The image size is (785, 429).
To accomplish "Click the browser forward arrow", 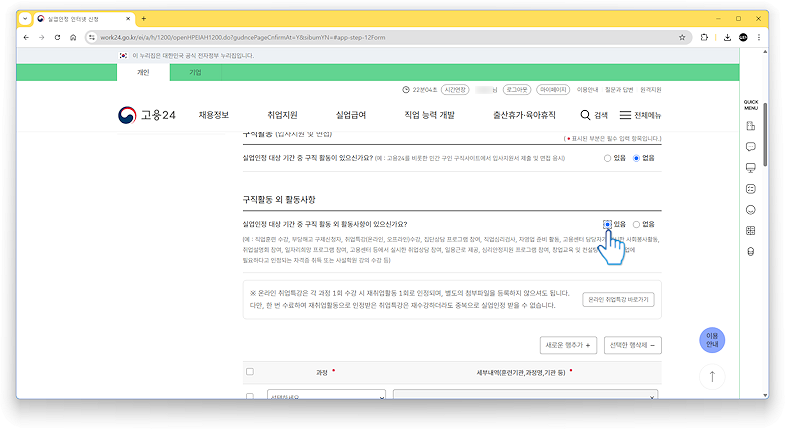I will [42, 38].
